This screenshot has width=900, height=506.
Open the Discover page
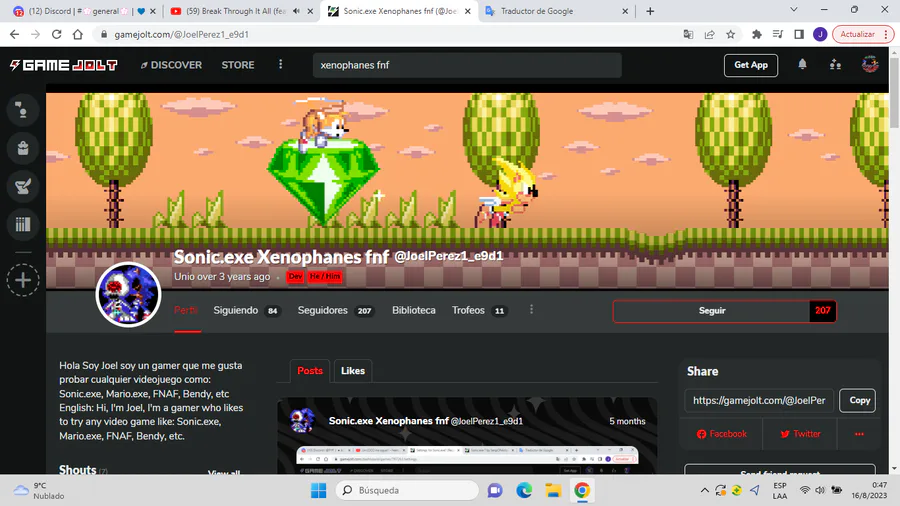pyautogui.click(x=171, y=65)
